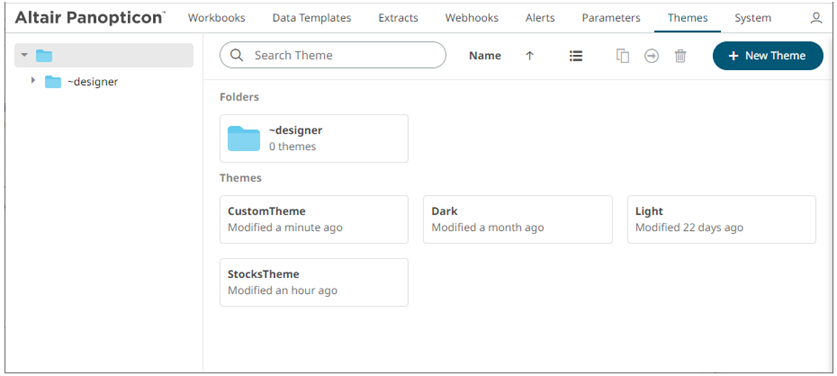Click the copy theme icon
Screen dimensions: 837x376
[x=622, y=56]
